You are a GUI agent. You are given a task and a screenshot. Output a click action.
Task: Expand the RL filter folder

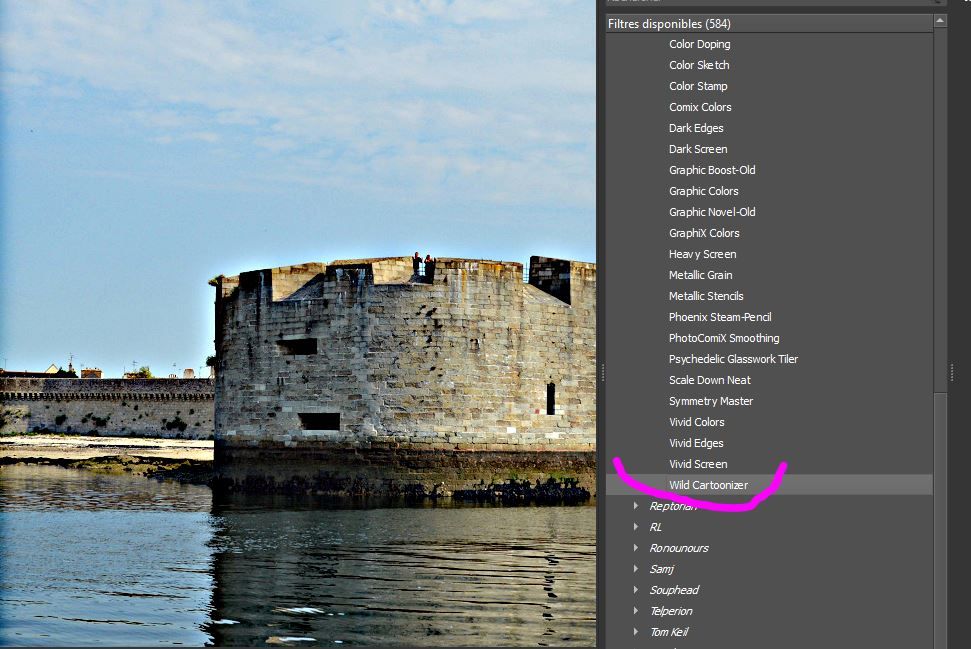pos(636,527)
